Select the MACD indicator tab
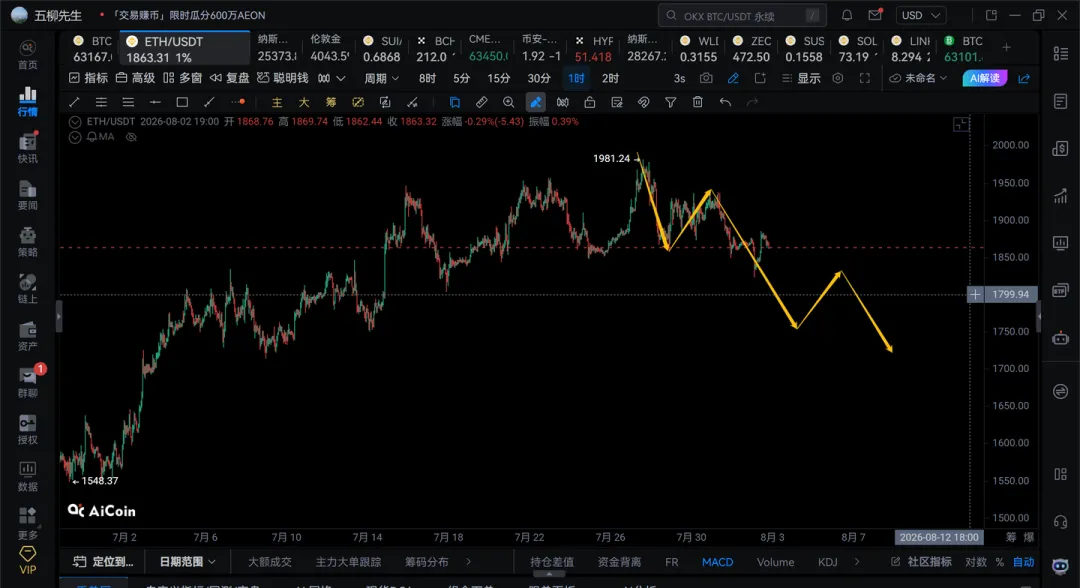The height and width of the screenshot is (588, 1080). point(717,562)
